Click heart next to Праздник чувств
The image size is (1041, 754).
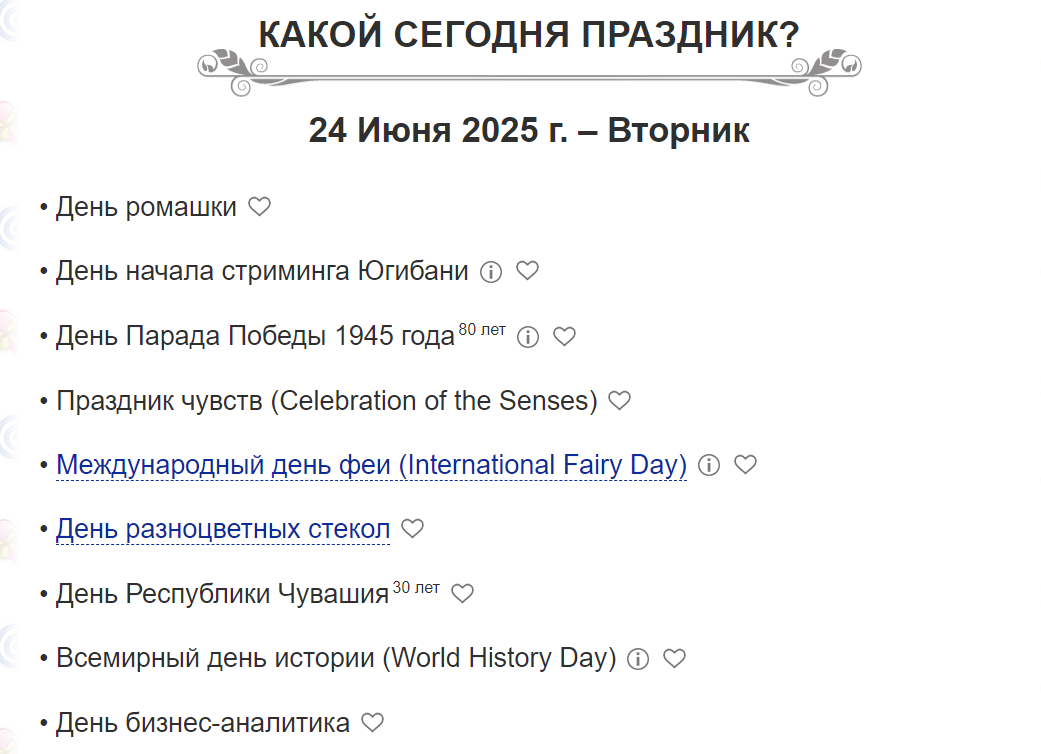point(619,400)
